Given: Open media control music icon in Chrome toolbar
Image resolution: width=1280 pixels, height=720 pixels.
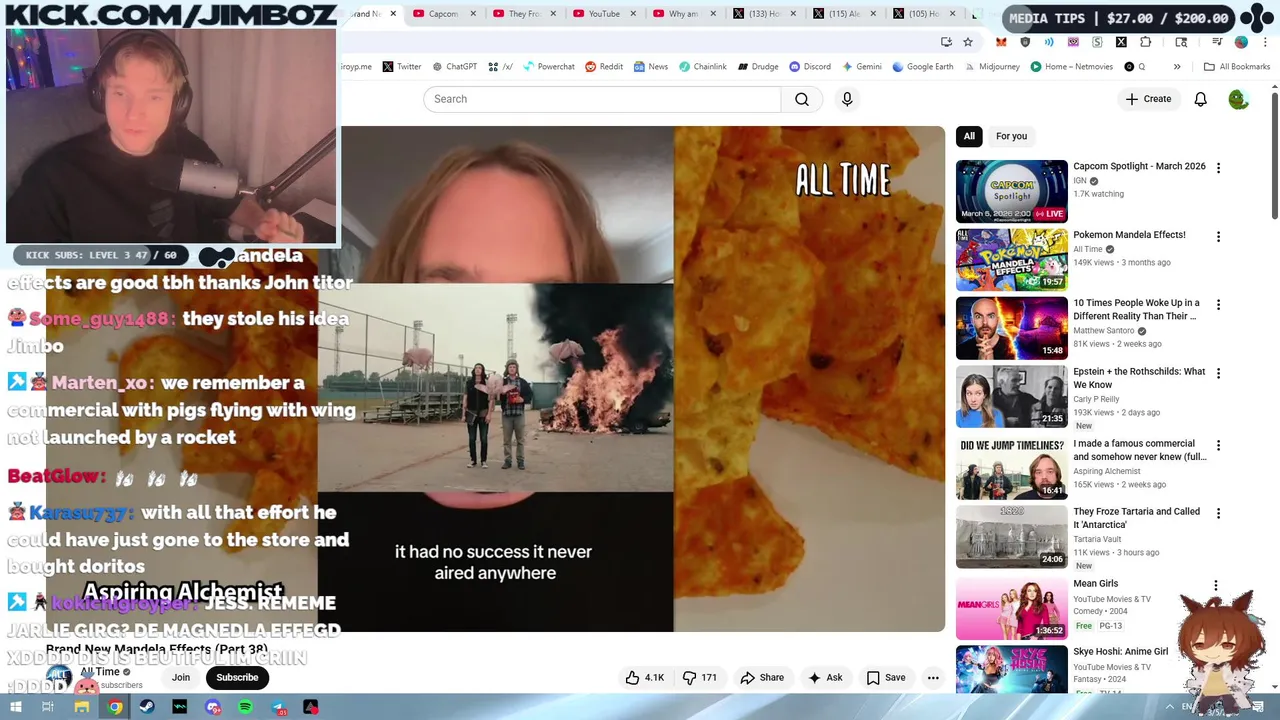Looking at the screenshot, I should coord(1217,42).
